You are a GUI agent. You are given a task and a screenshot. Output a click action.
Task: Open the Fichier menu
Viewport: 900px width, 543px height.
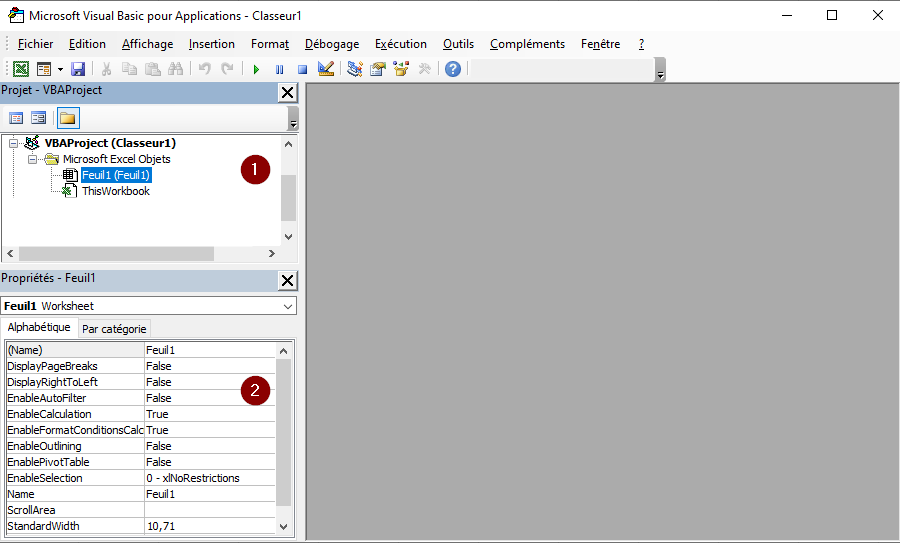point(35,44)
